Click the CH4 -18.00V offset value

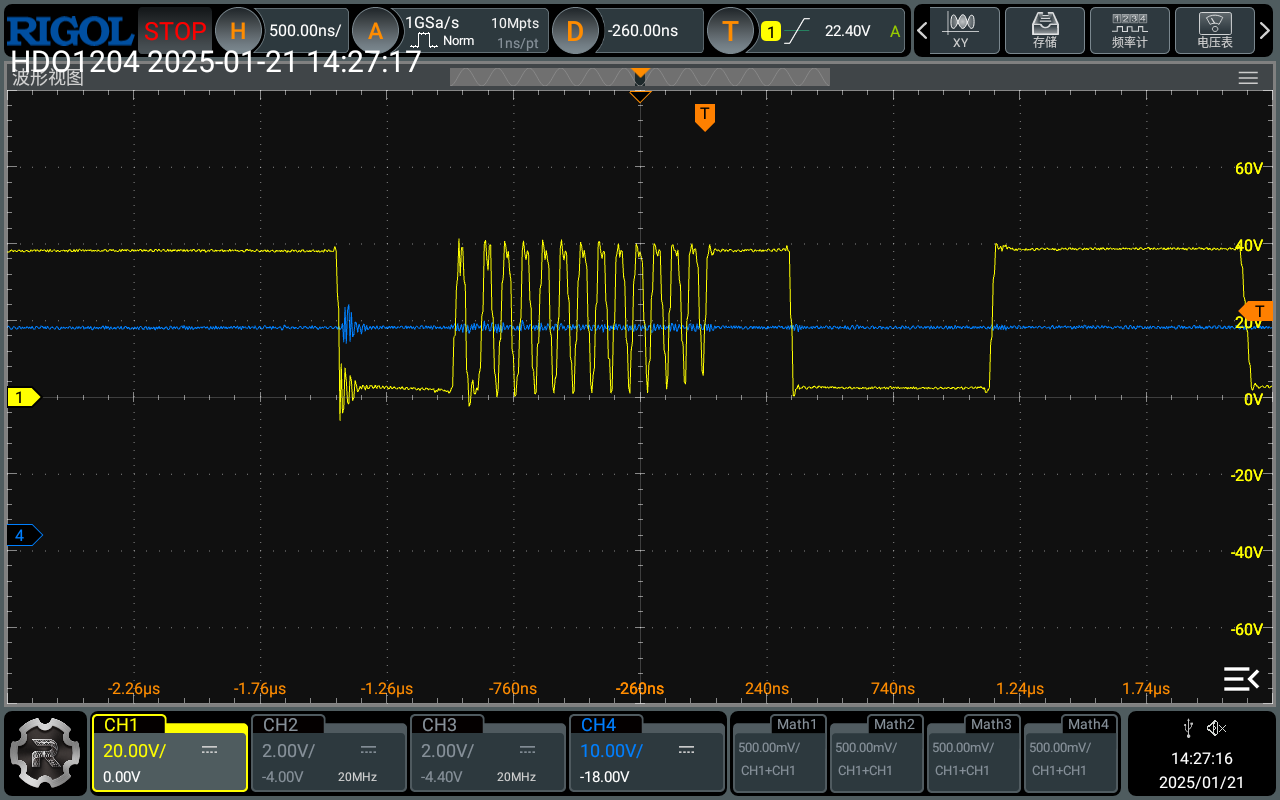pos(605,777)
